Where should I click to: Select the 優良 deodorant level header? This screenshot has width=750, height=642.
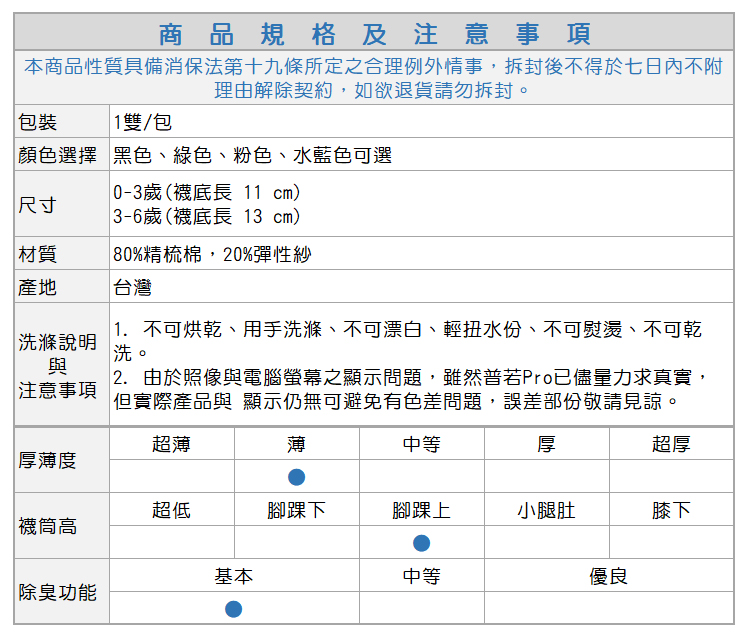click(609, 576)
